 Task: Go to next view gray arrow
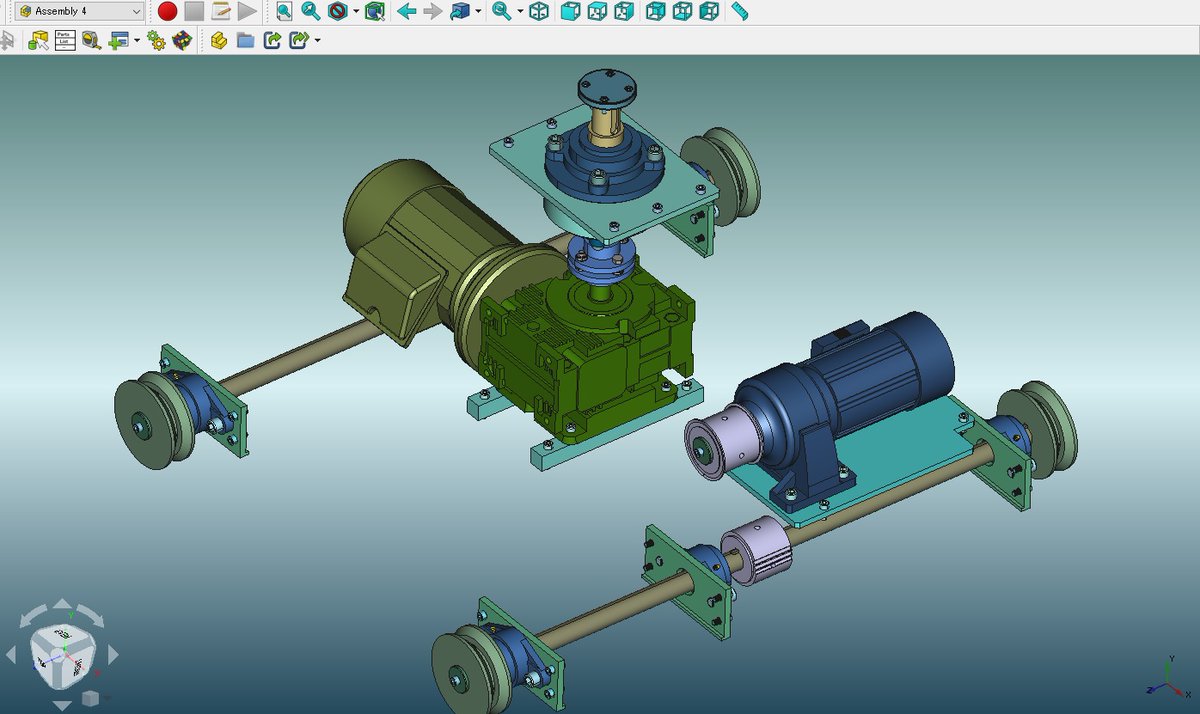433,12
